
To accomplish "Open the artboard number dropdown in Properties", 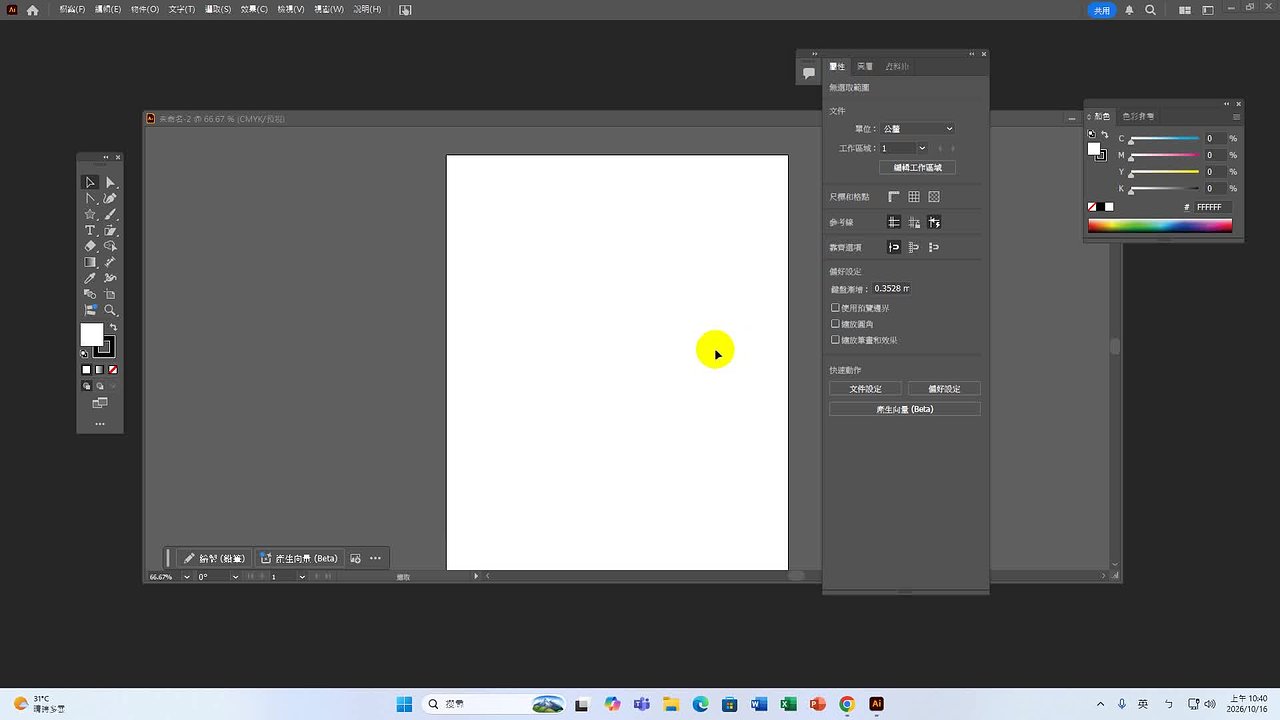I will pyautogui.click(x=922, y=148).
